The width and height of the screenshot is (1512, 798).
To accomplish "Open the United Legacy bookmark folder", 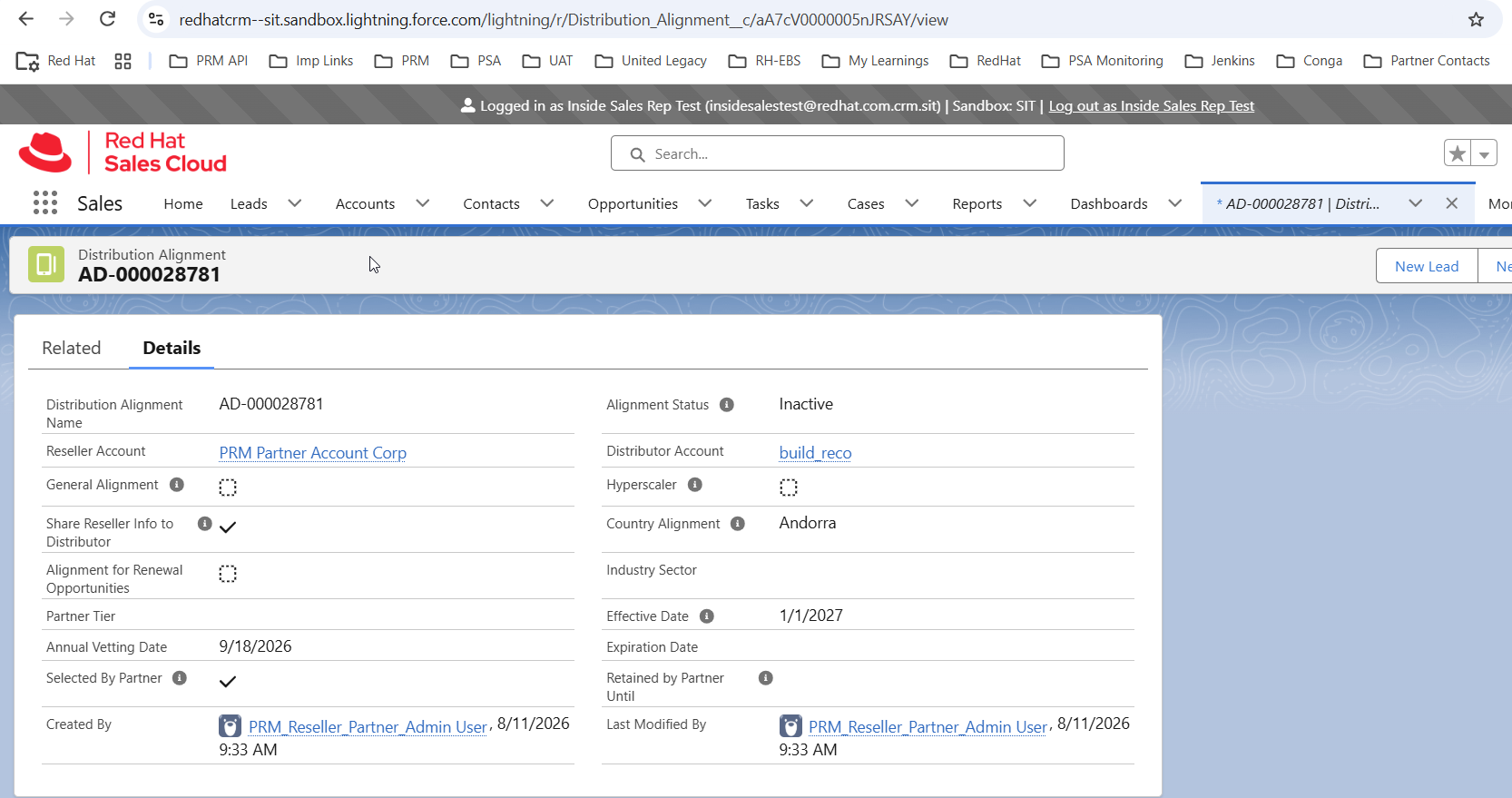I will pos(651,61).
